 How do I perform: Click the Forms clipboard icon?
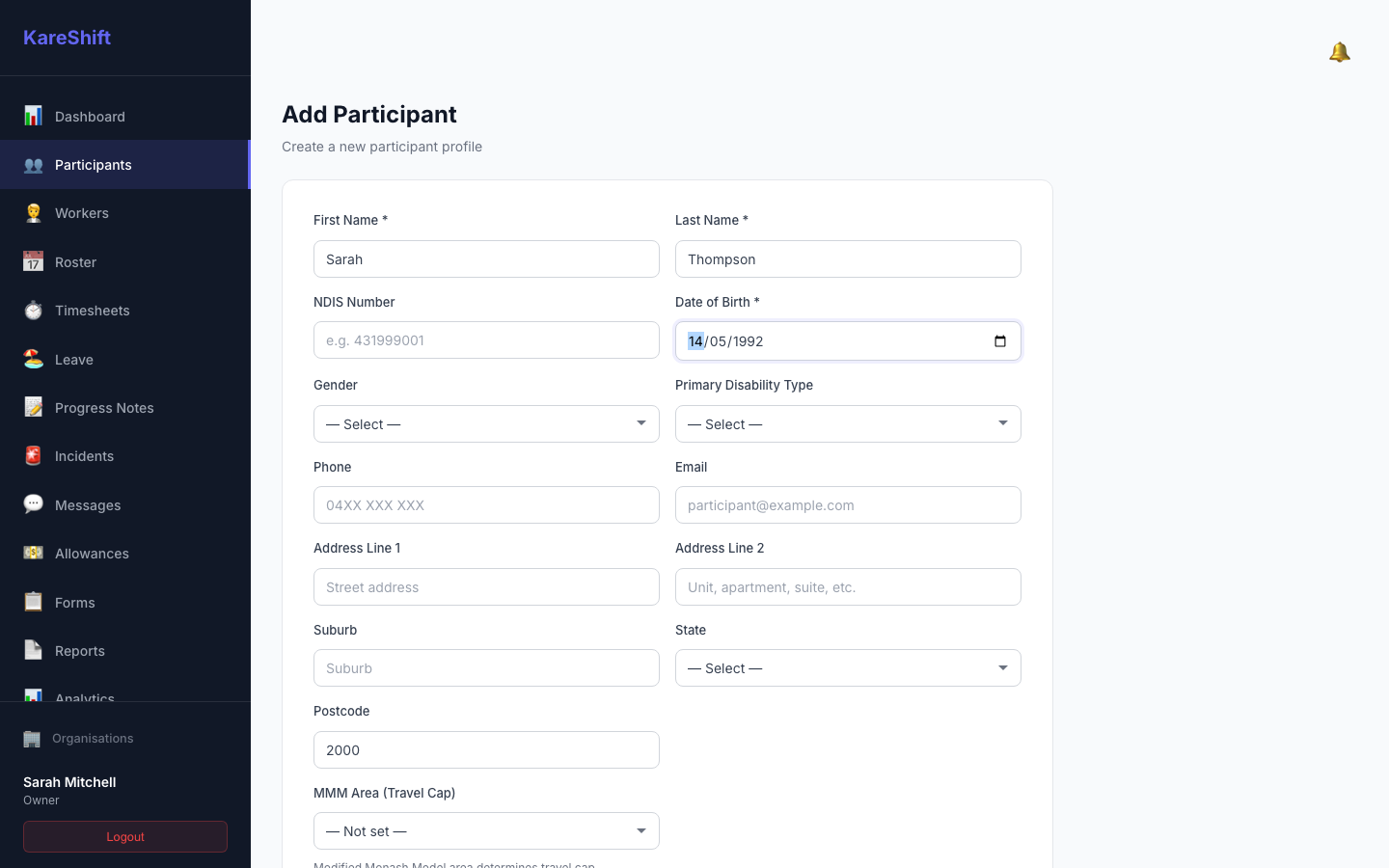tap(33, 602)
